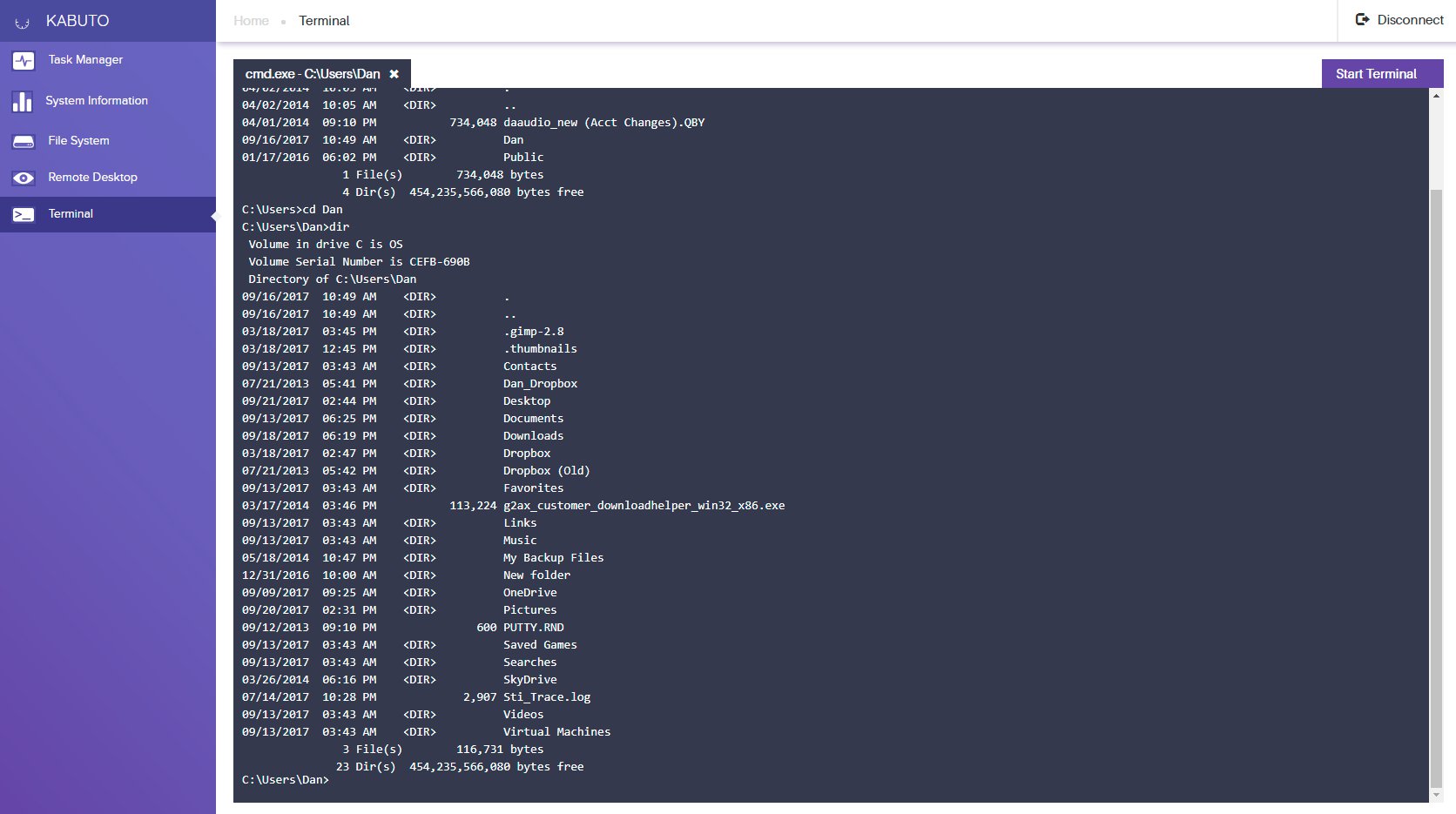Click the Public directory entry
The height and width of the screenshot is (814, 1456).
(522, 158)
